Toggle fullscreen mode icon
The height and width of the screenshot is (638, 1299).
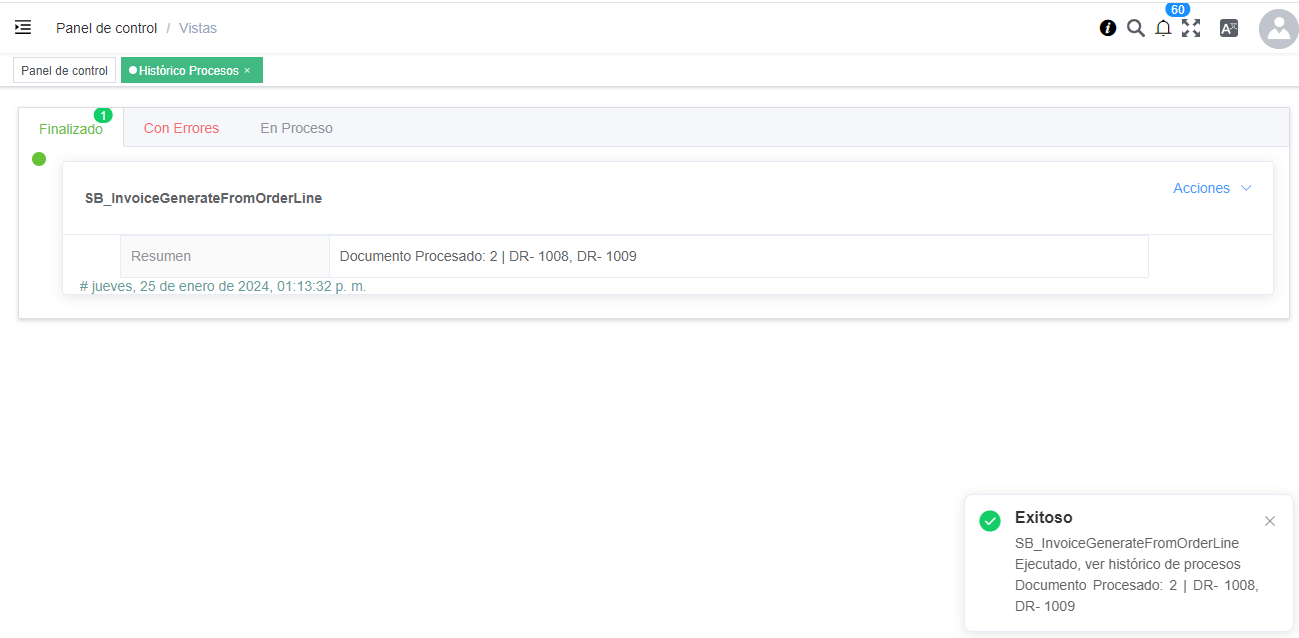tap(1191, 28)
